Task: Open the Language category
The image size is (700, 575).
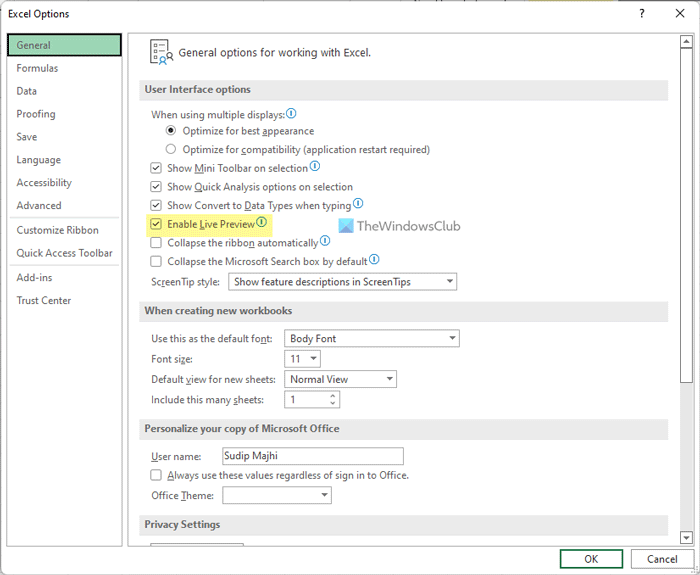Action: pyautogui.click(x=64, y=160)
